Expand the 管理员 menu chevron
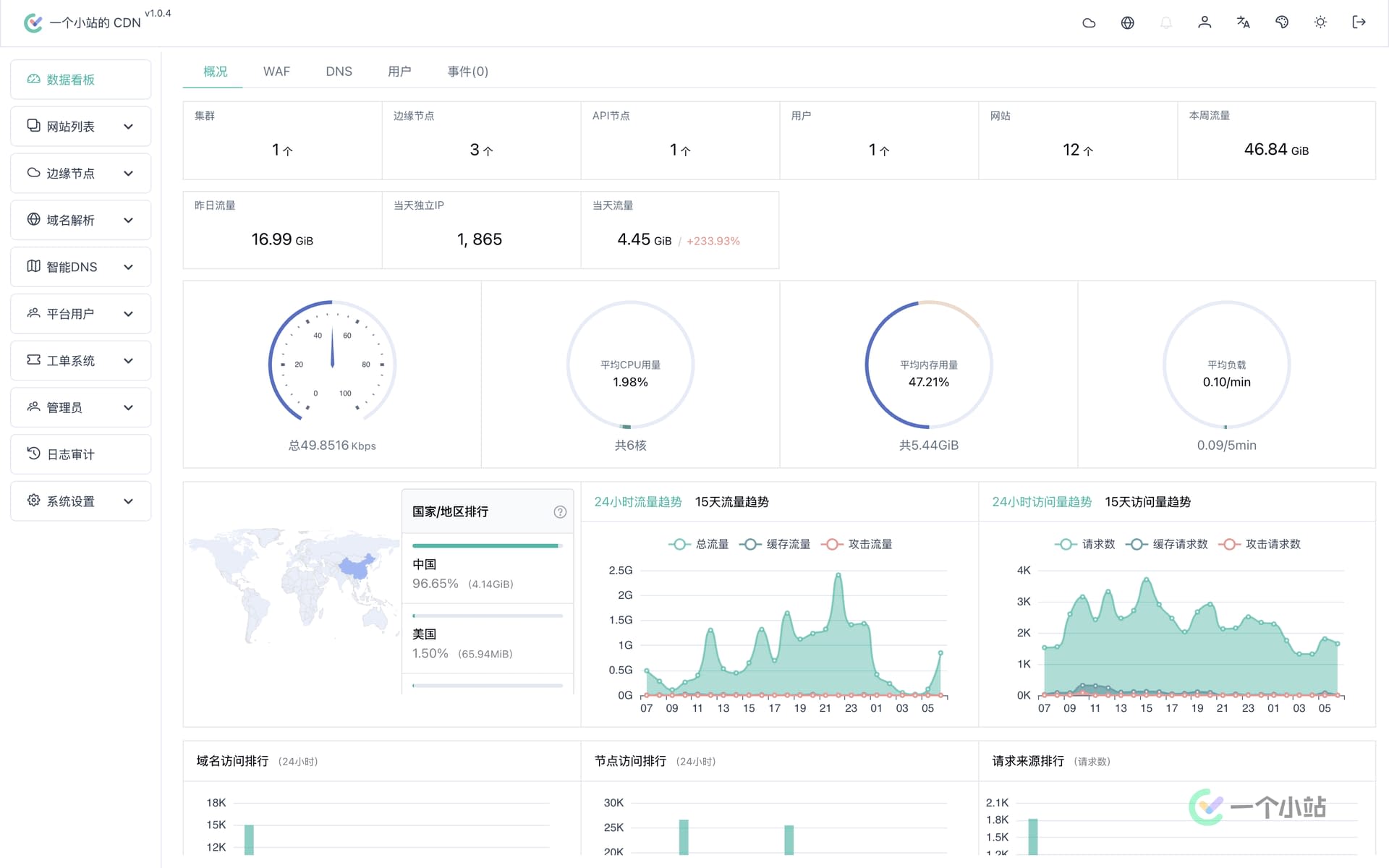The image size is (1389, 868). point(128,407)
